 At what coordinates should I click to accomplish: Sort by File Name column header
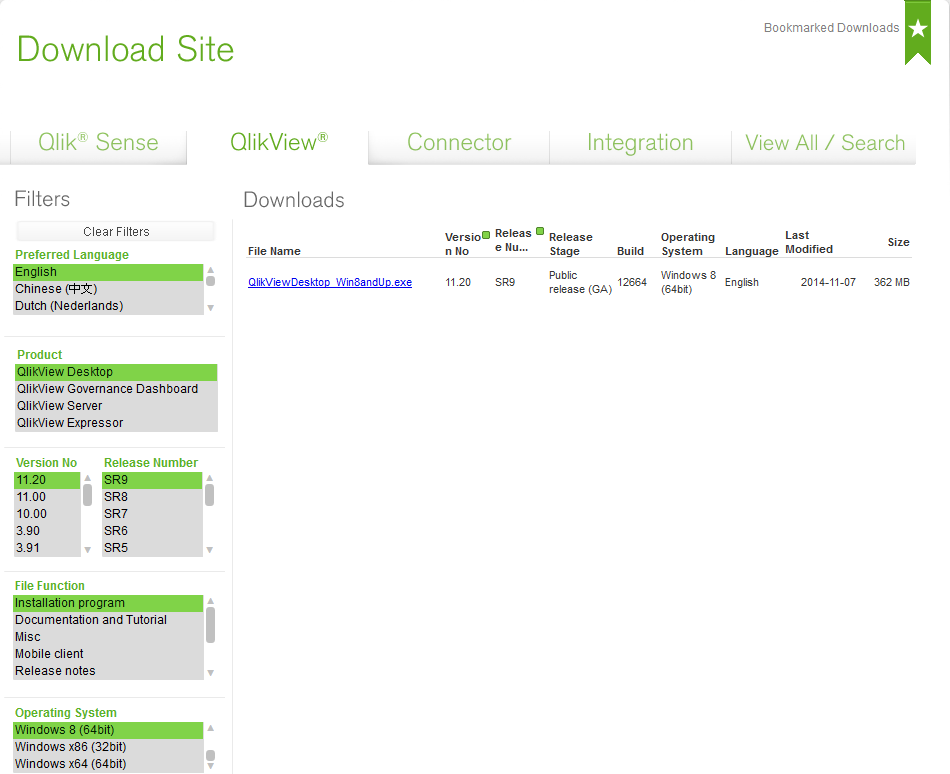[x=274, y=251]
